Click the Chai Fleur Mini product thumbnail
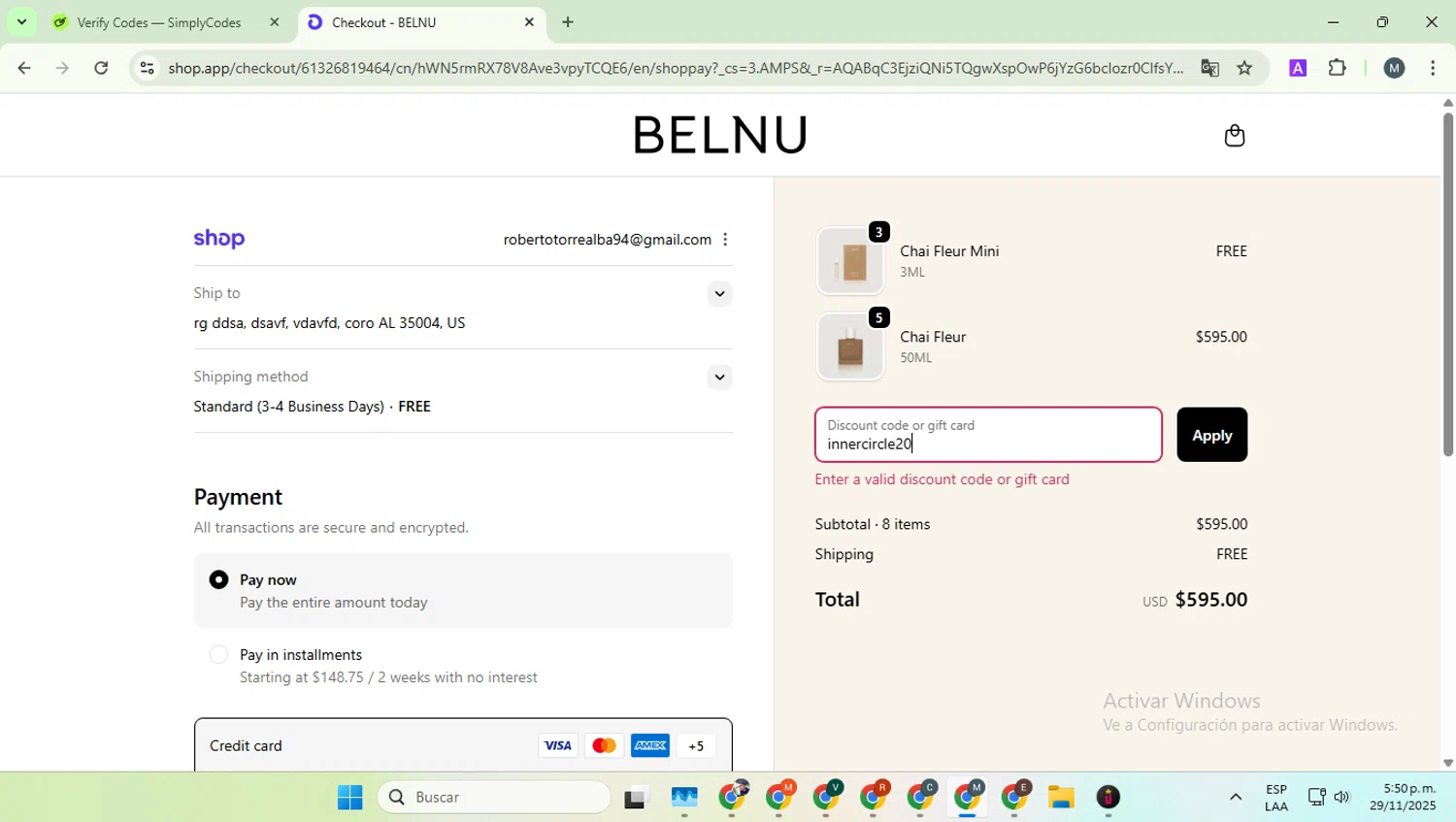 coord(850,261)
